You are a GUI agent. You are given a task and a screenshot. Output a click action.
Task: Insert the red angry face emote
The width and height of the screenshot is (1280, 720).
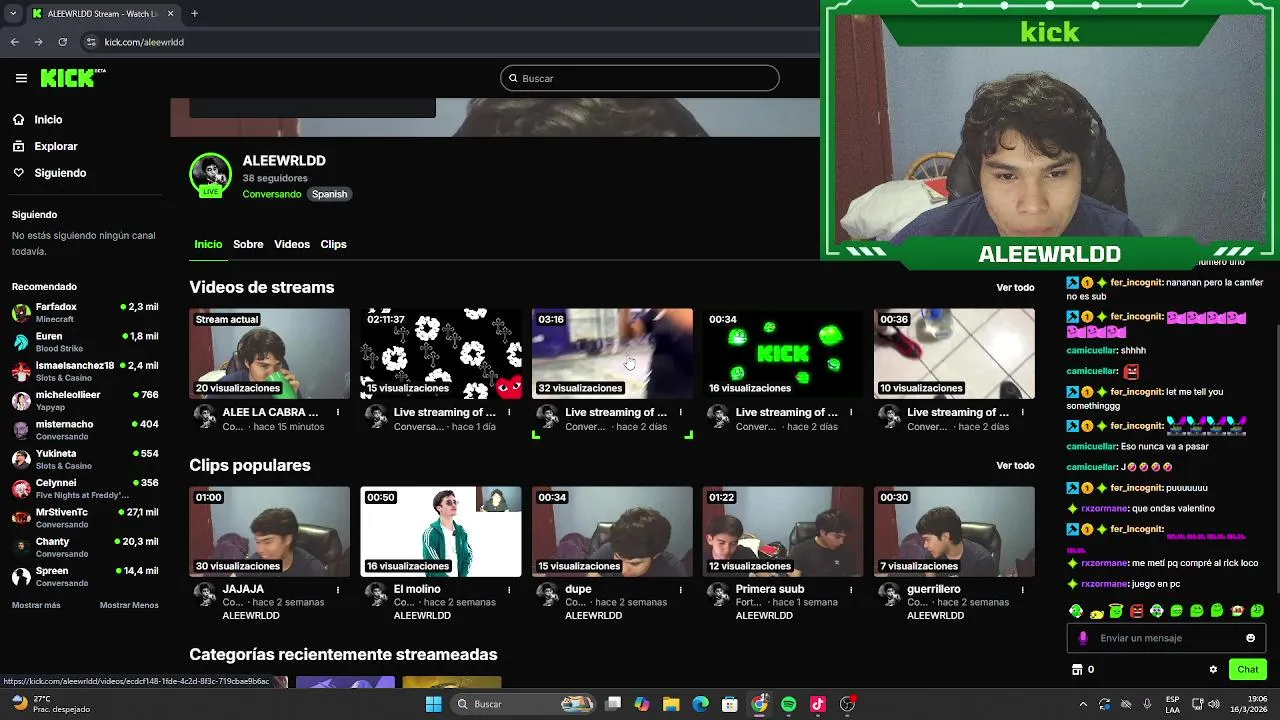click(1136, 611)
